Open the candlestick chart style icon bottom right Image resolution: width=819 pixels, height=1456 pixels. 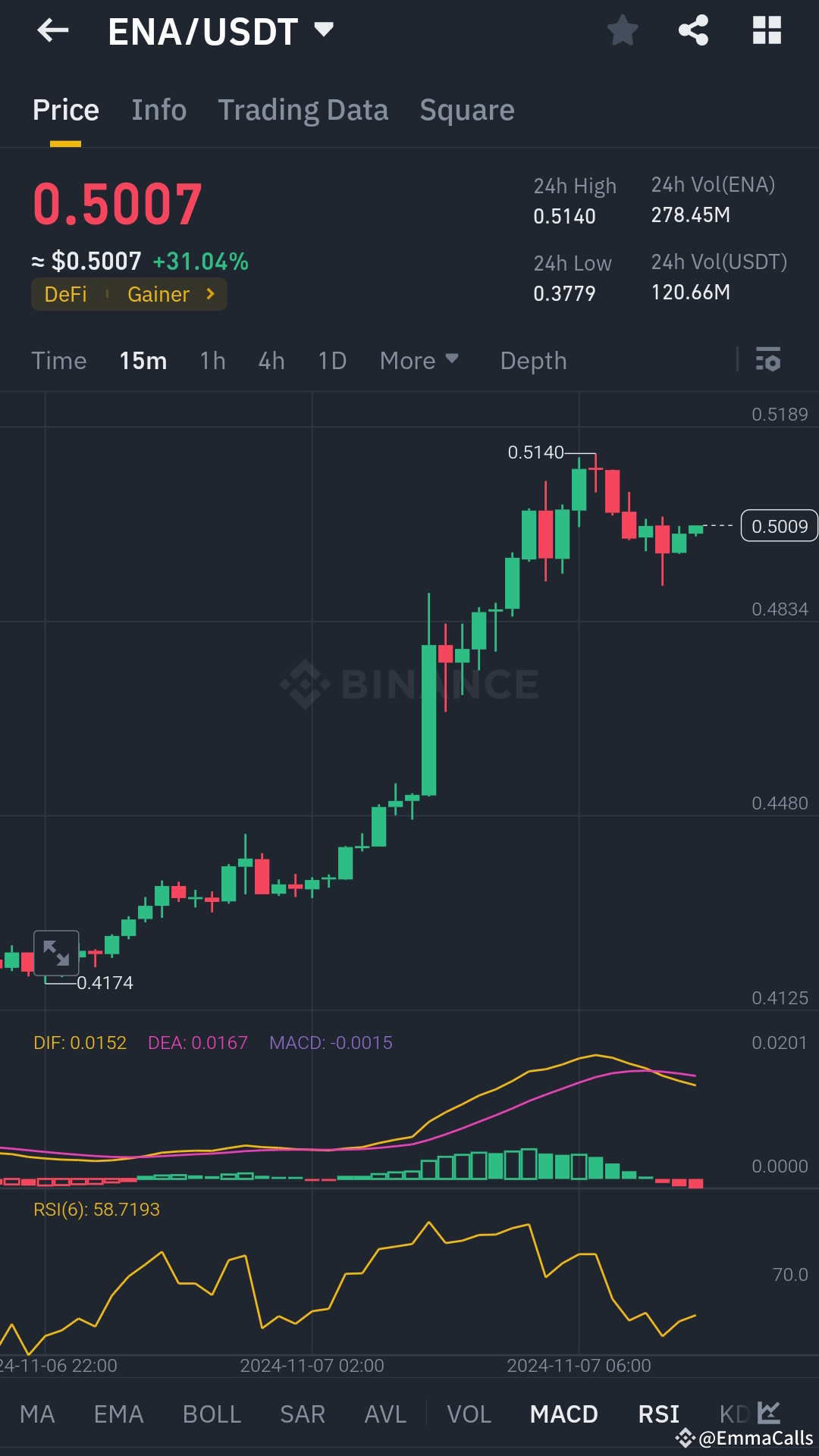coord(767,1413)
